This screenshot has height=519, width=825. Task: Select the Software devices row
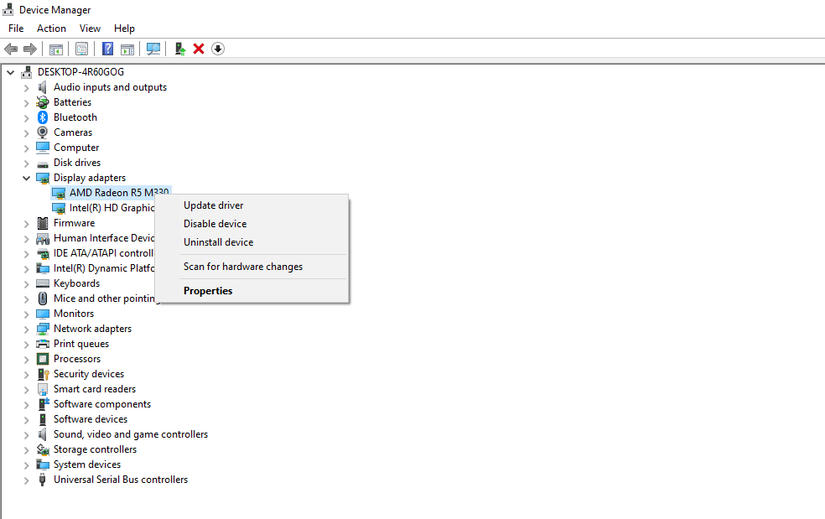(x=90, y=420)
